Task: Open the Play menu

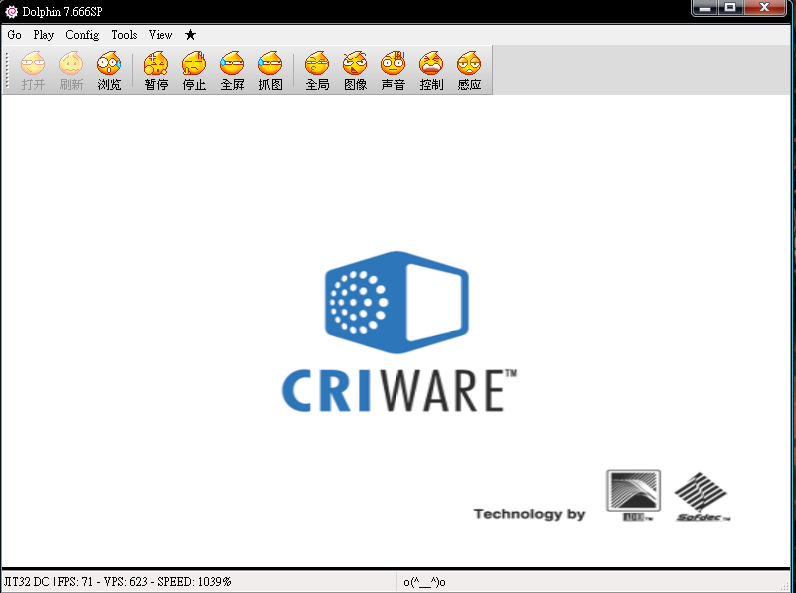Action: click(43, 35)
